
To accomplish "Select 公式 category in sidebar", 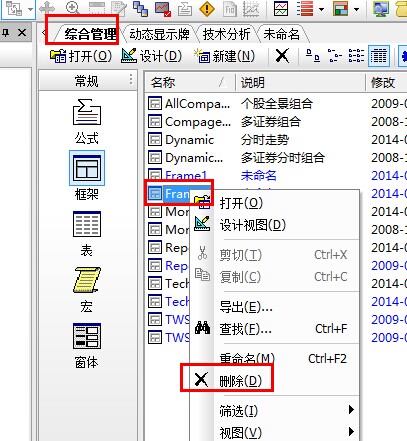I will click(87, 121).
